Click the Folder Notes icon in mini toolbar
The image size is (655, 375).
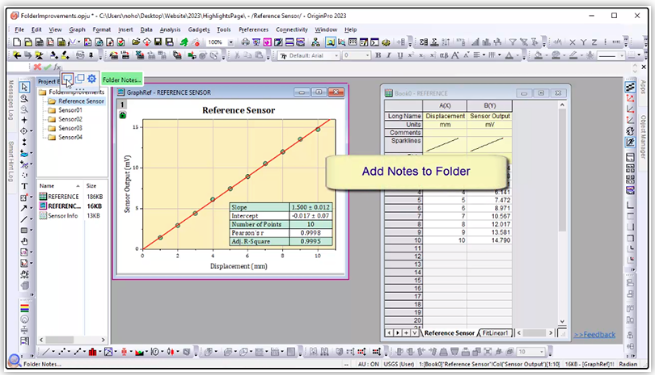pos(67,79)
